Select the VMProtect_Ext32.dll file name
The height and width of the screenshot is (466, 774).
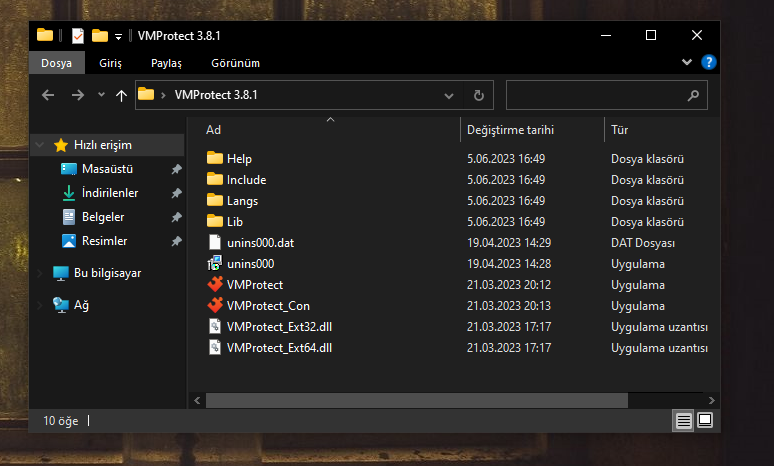click(x=279, y=327)
